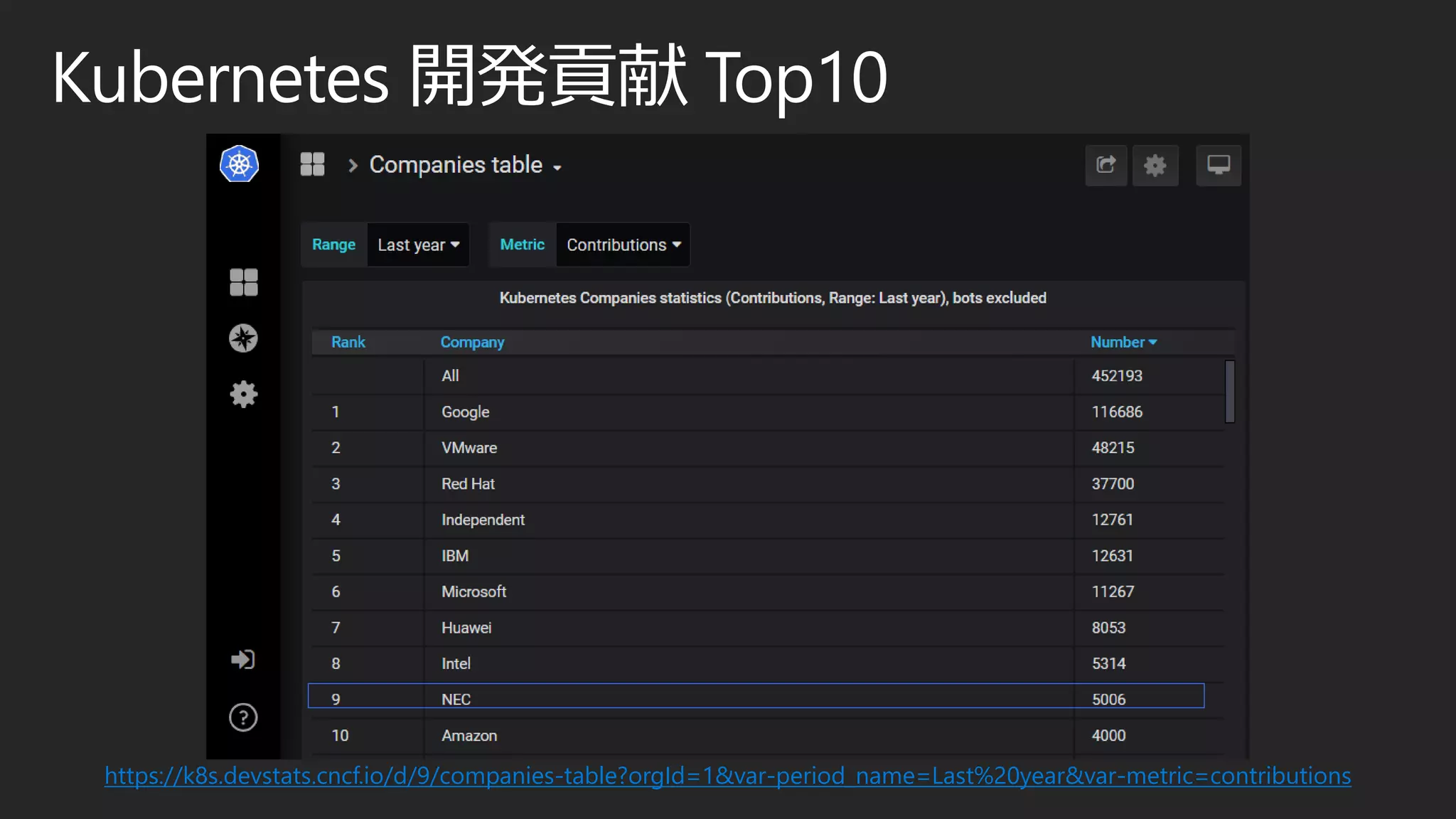Viewport: 1456px width, 819px height.
Task: Sort by the Rank column header
Action: [x=348, y=342]
